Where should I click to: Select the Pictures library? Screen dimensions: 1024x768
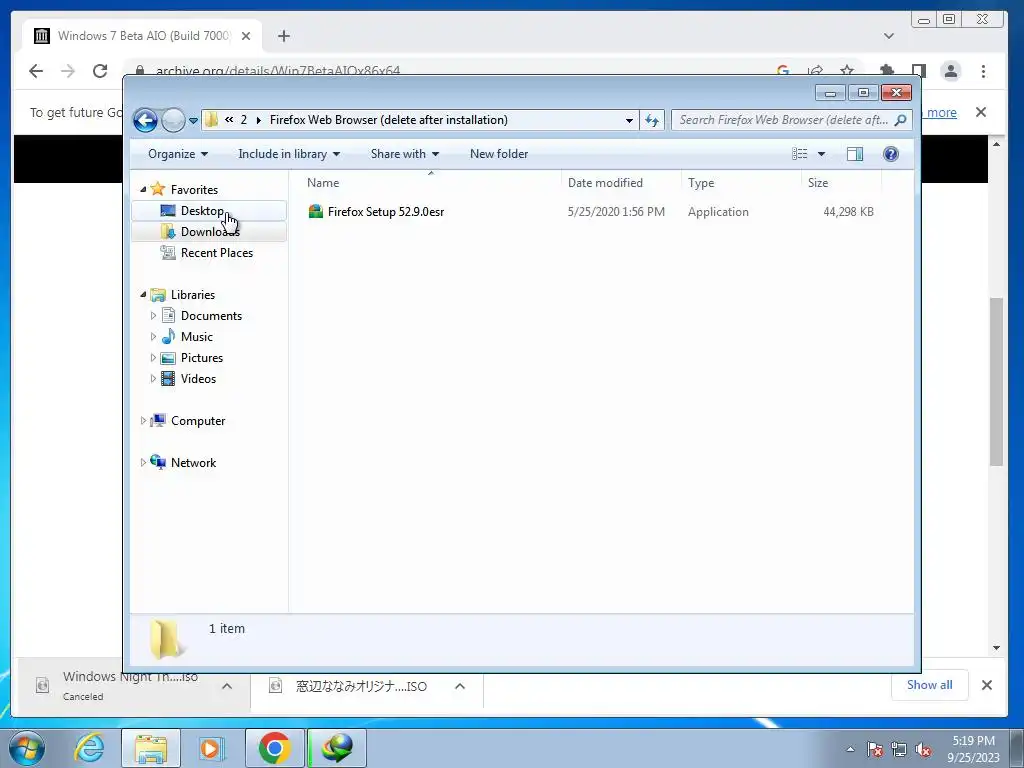coord(201,358)
